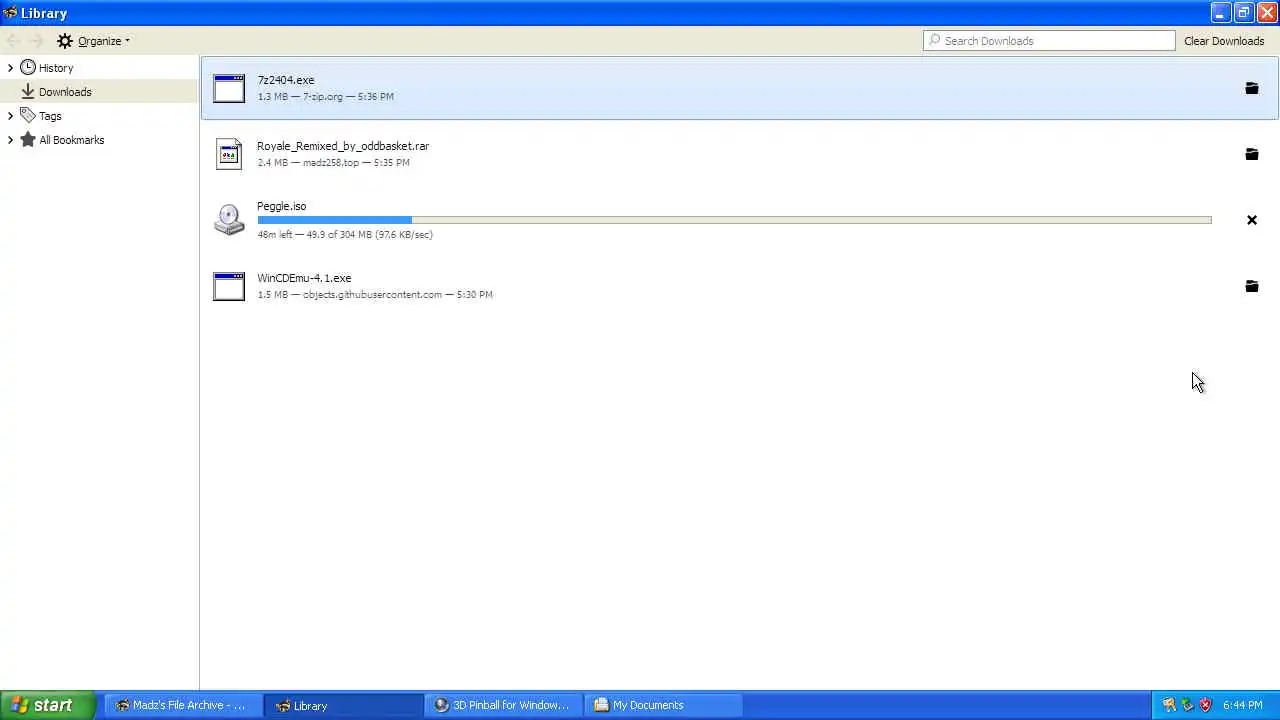Switch to My Documents taskbar window
Image resolution: width=1280 pixels, height=720 pixels.
point(663,705)
